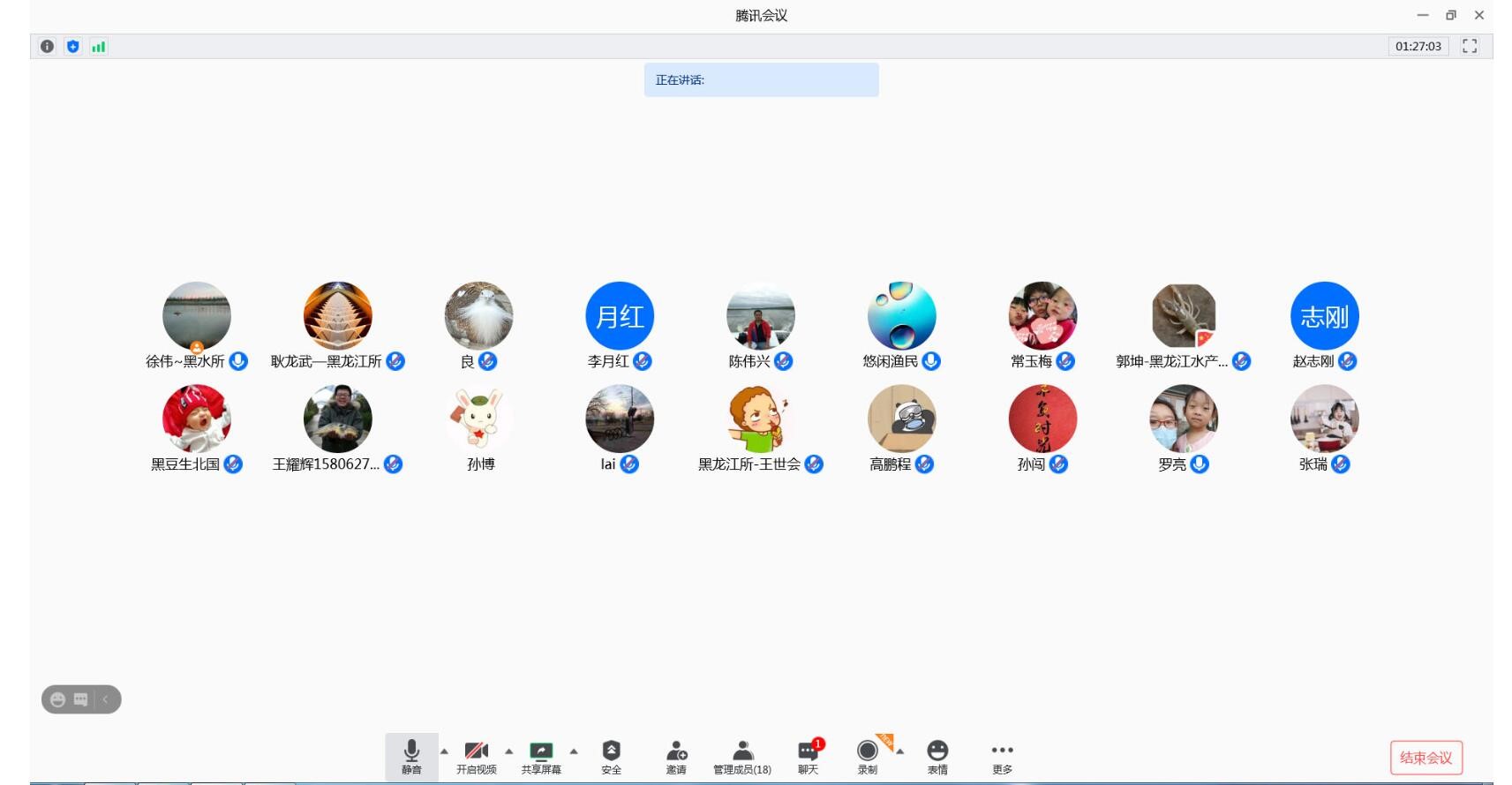
Task: Toggle 录制 meeting recording
Action: (x=868, y=756)
